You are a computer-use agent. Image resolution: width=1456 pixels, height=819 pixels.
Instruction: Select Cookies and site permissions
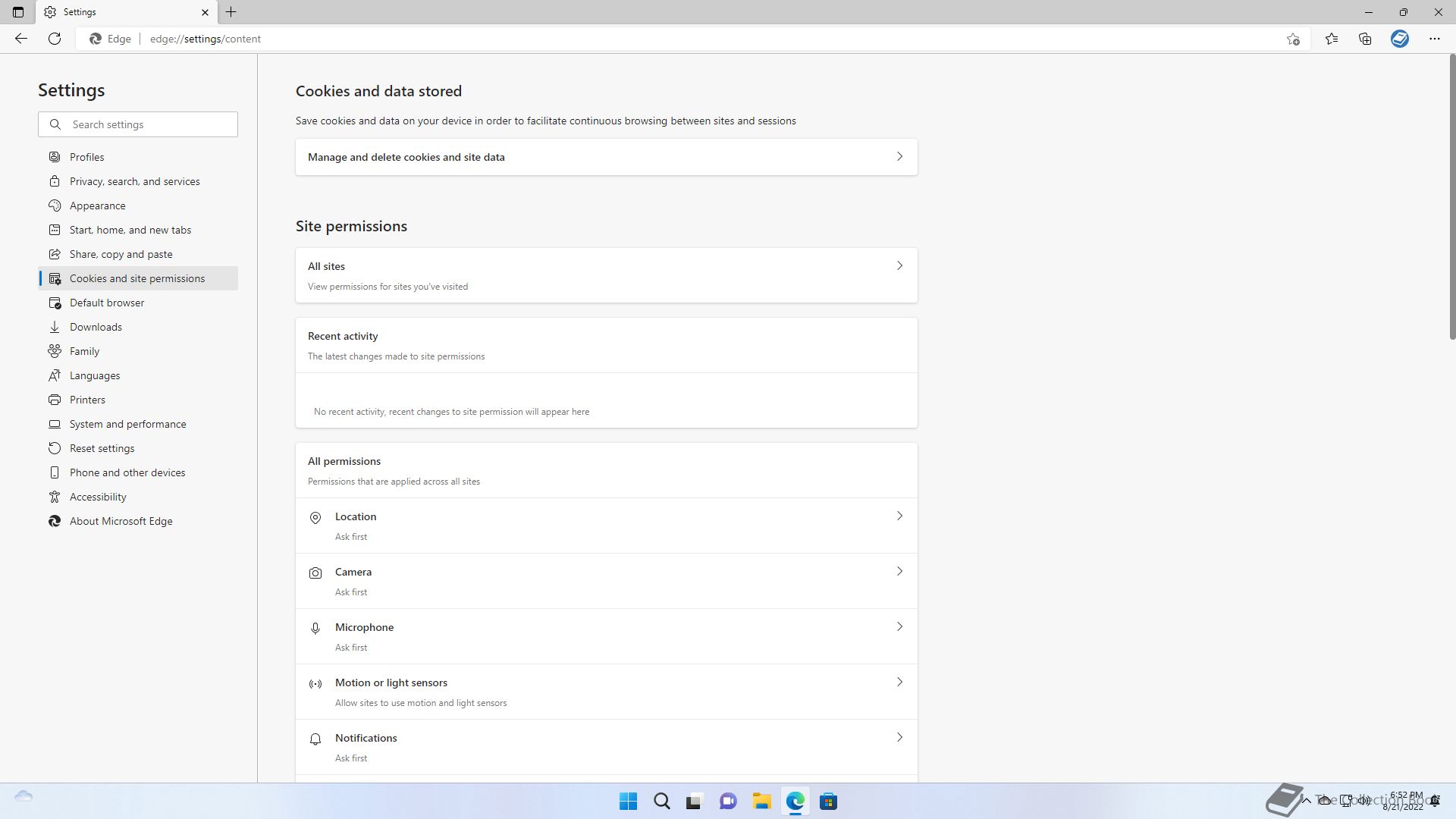pyautogui.click(x=138, y=278)
